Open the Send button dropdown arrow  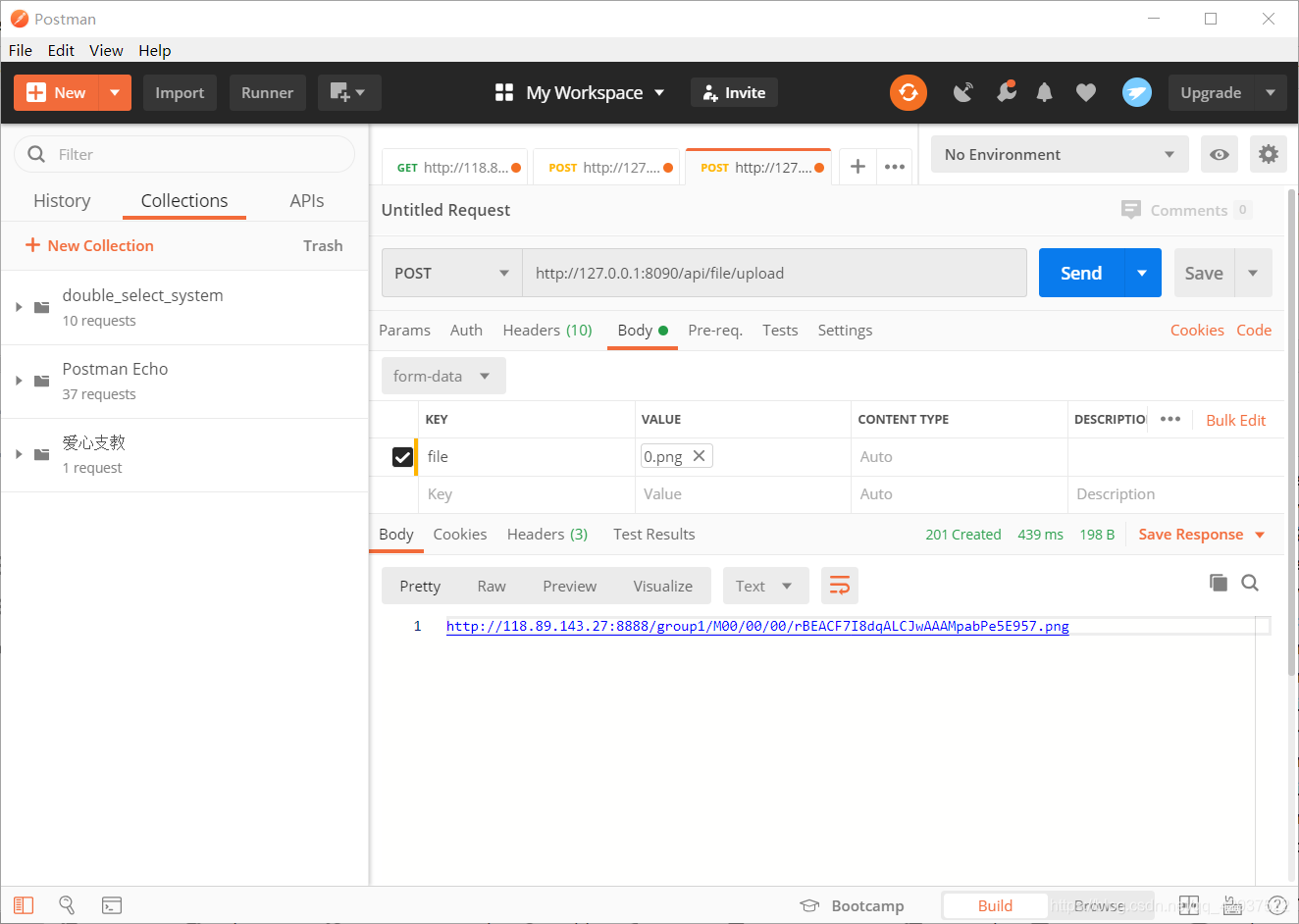[x=1142, y=273]
